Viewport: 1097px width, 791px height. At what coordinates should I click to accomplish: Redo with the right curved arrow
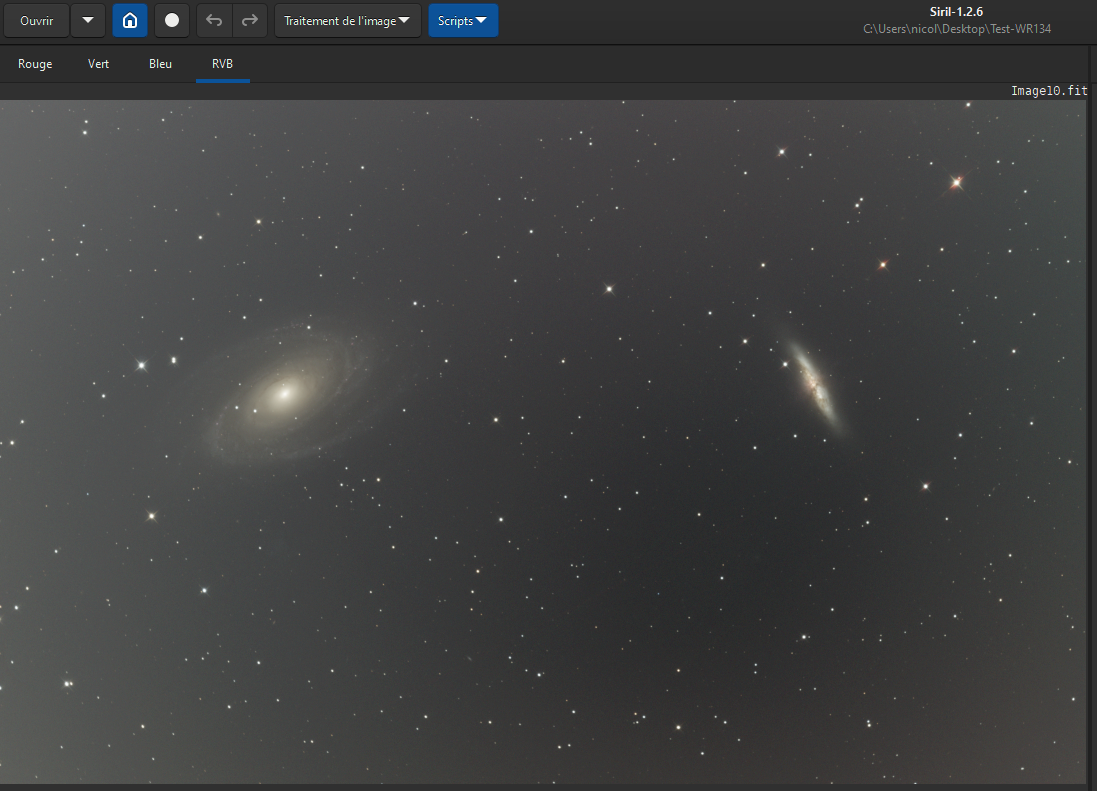pyautogui.click(x=250, y=21)
